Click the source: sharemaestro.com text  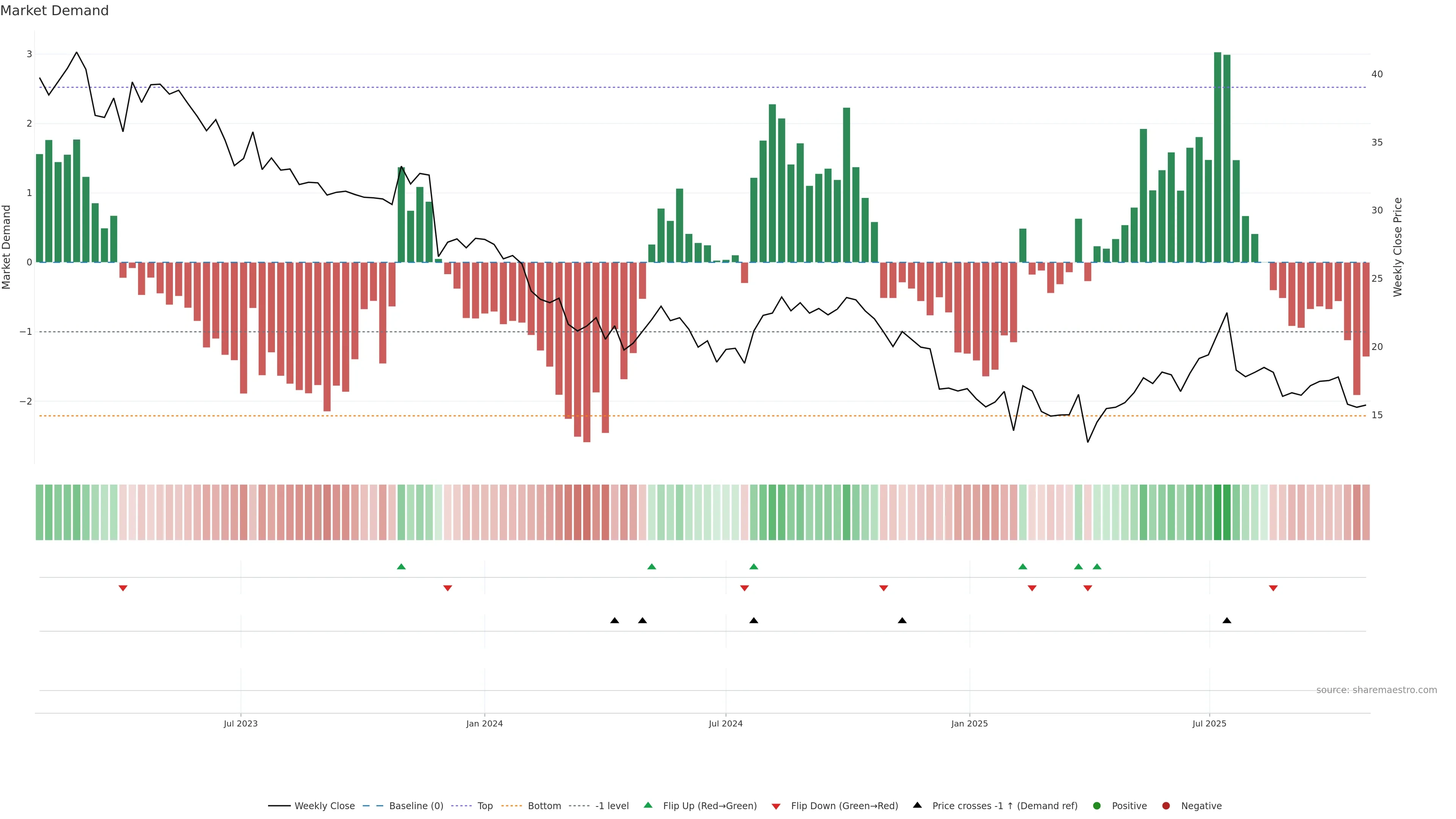click(x=1376, y=690)
